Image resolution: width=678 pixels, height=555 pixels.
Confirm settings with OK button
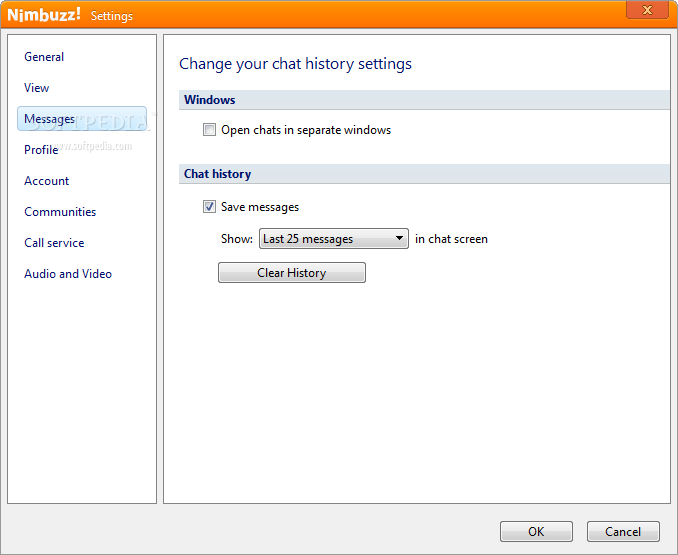pos(536,531)
